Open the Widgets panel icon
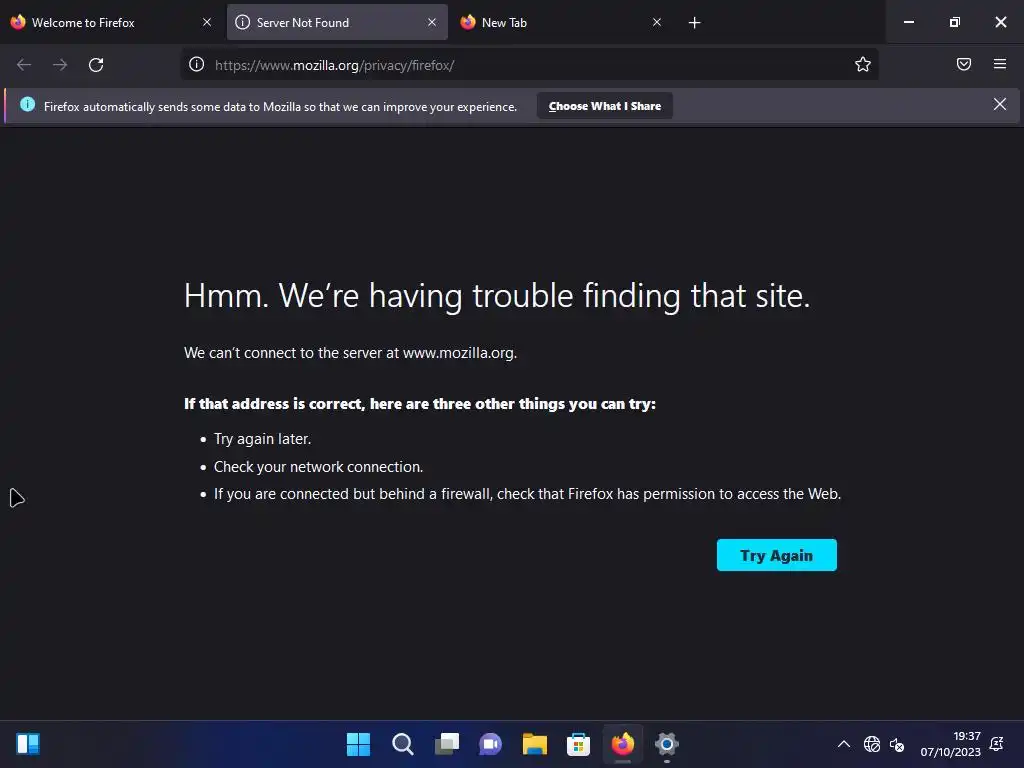The width and height of the screenshot is (1024, 768). tap(28, 744)
